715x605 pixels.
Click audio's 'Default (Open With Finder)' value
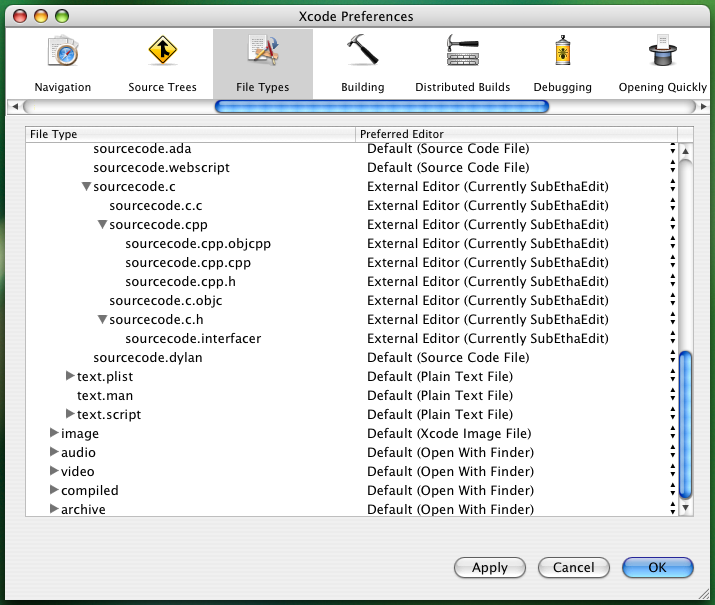coord(451,452)
